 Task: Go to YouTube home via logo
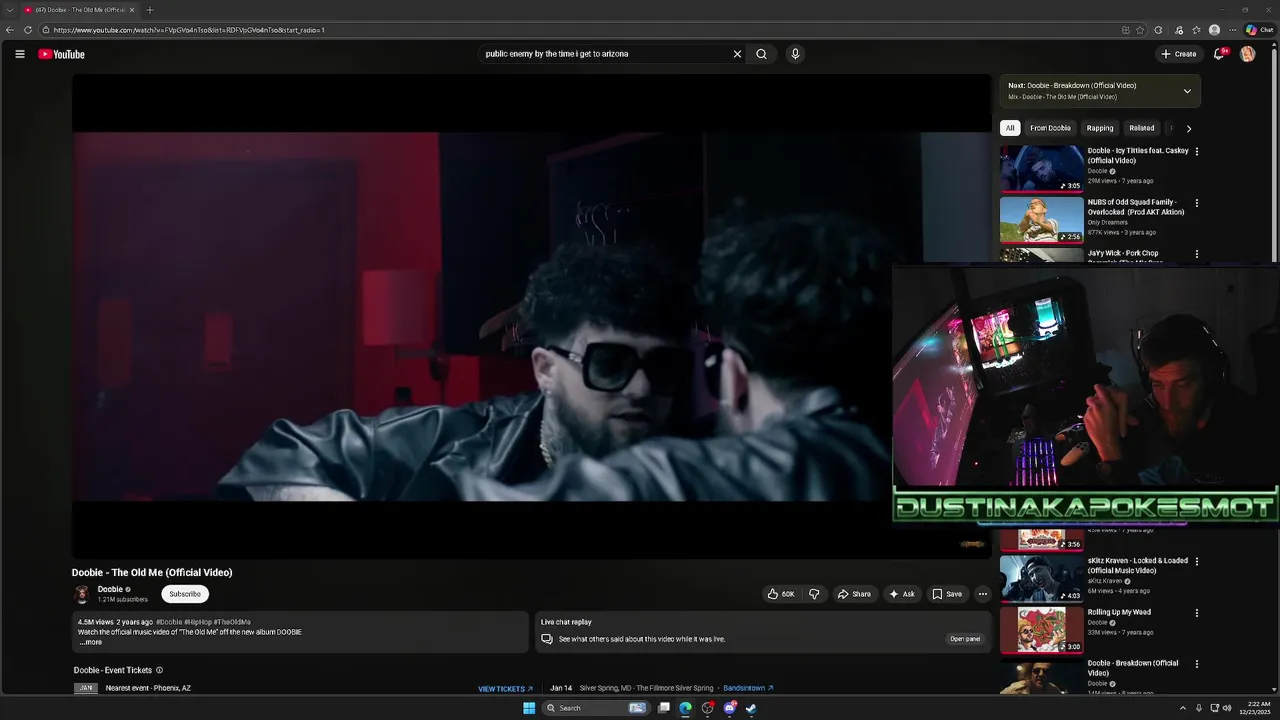[x=61, y=54]
